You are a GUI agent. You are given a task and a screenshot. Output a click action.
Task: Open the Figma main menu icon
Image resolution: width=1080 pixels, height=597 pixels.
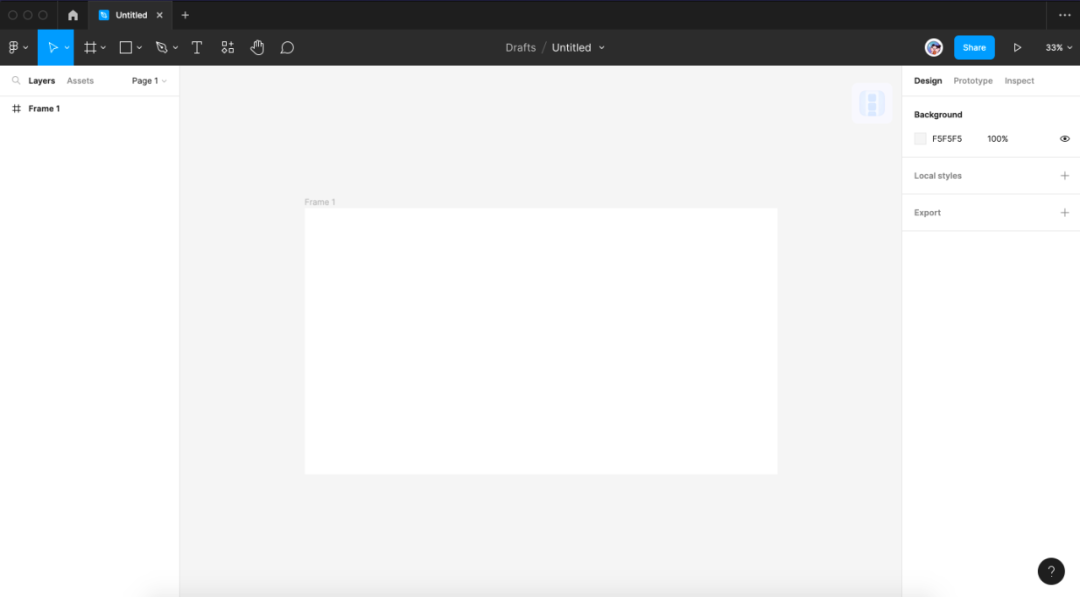[14, 48]
